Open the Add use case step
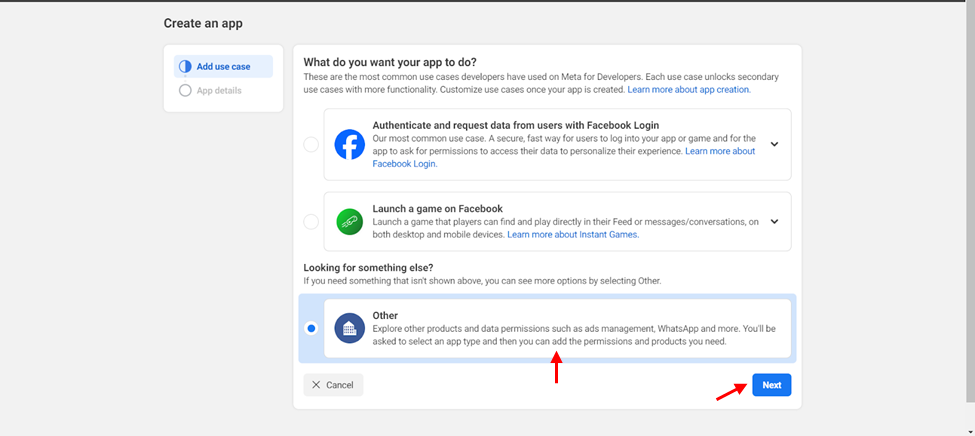Image resolution: width=975 pixels, height=436 pixels. coord(223,67)
